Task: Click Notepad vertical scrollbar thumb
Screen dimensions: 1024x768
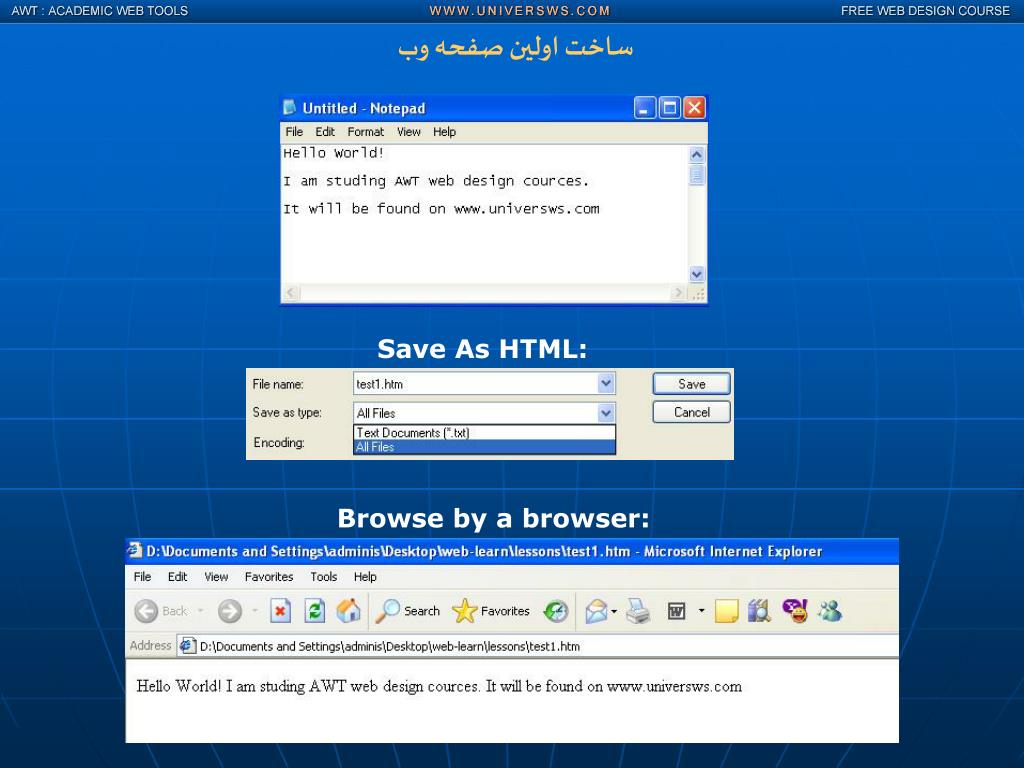Action: [x=697, y=175]
